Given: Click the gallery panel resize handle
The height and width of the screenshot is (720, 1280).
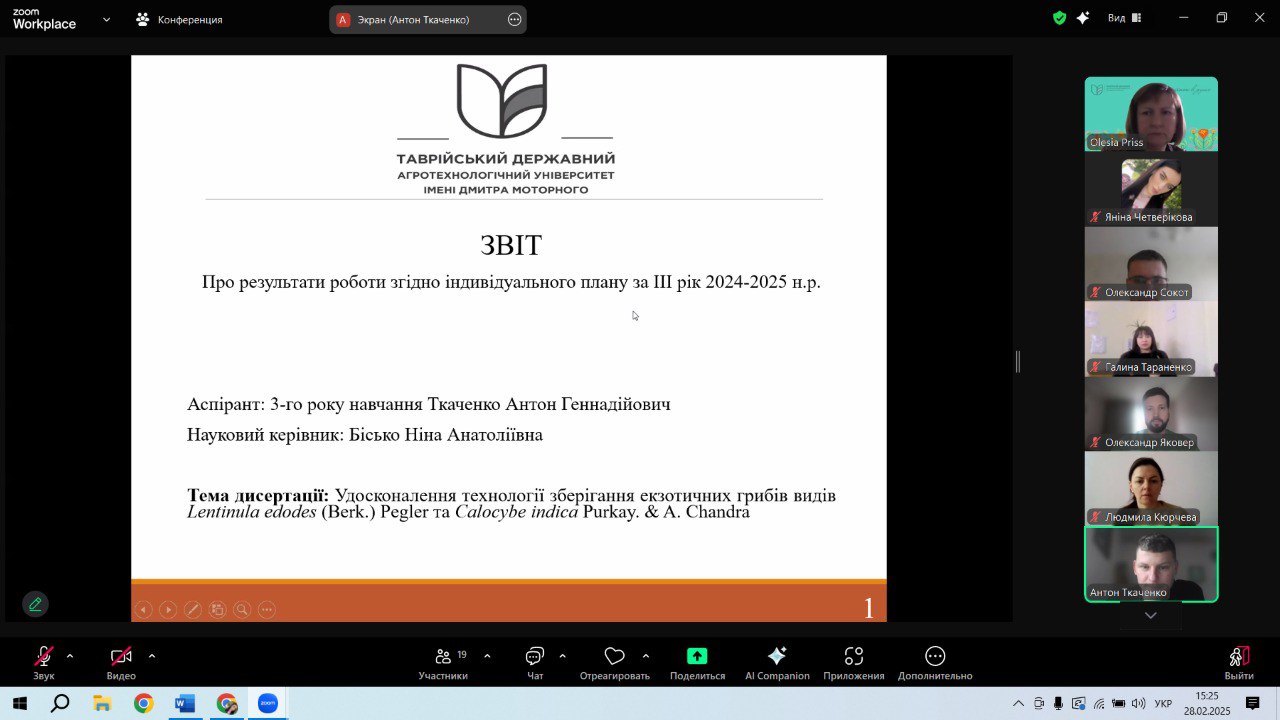Looking at the screenshot, I should [1018, 361].
